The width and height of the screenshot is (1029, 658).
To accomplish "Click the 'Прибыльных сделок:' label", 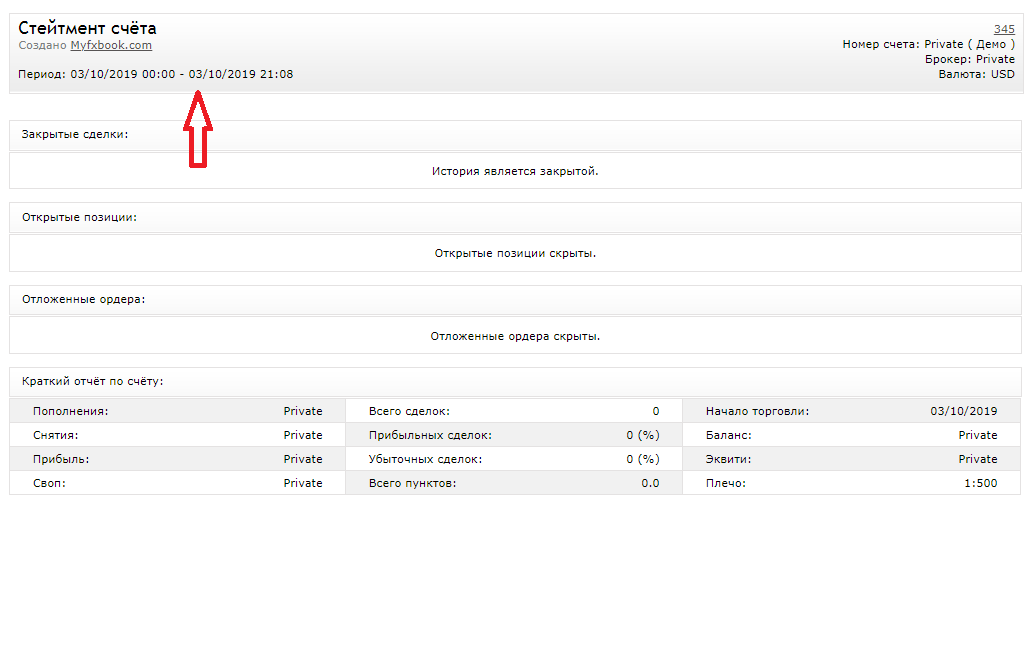I will [430, 435].
